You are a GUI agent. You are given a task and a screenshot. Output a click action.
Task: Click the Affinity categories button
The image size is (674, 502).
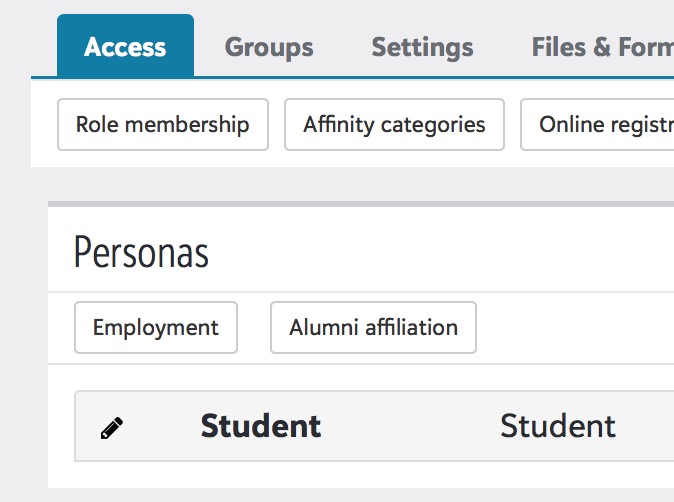tap(394, 125)
